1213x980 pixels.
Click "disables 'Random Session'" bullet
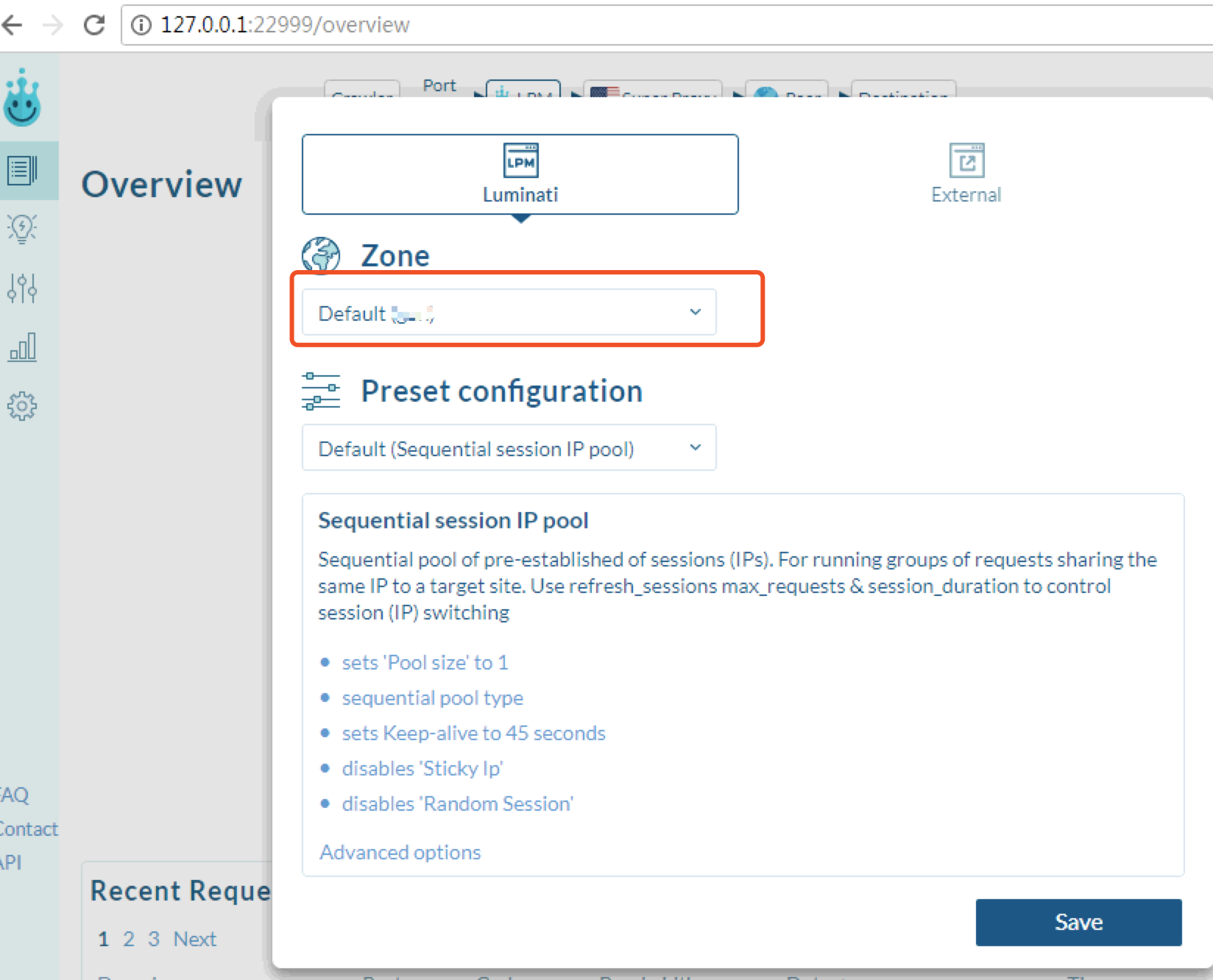click(x=458, y=803)
